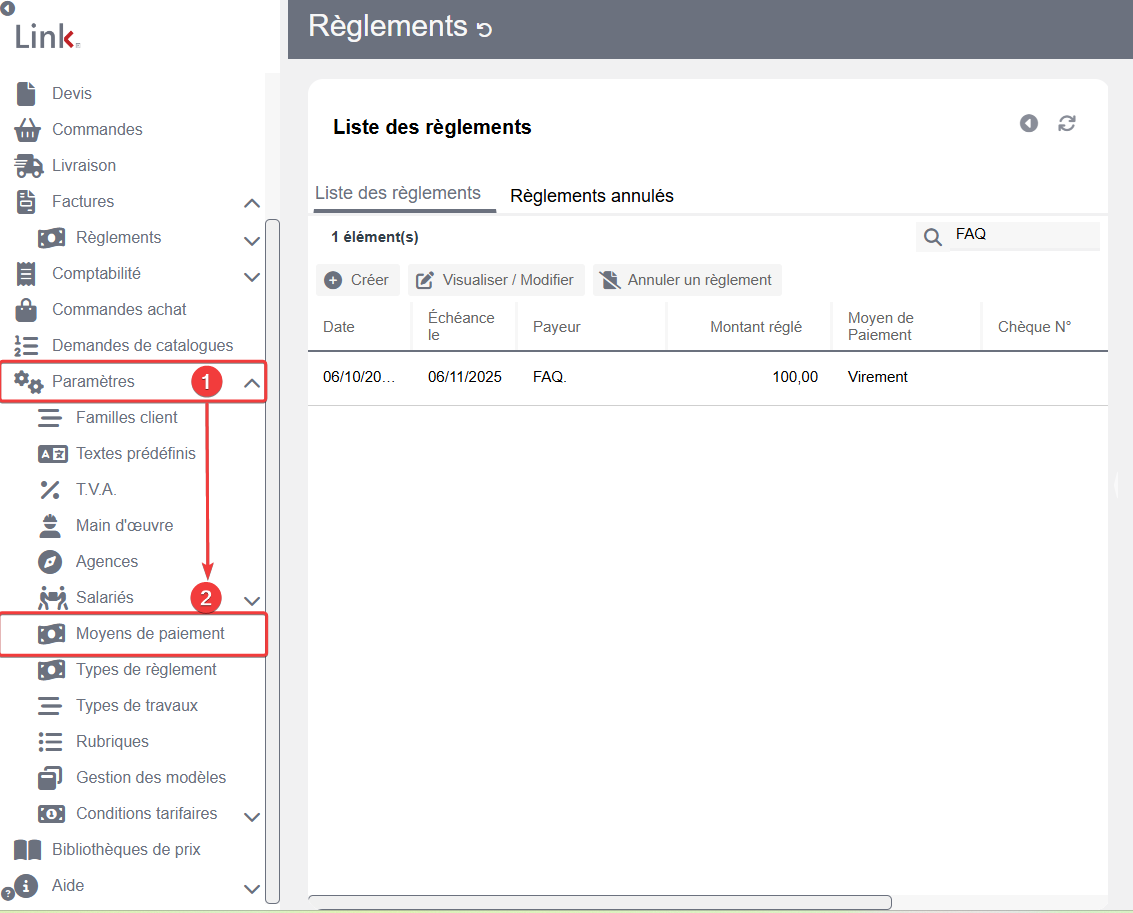1133x913 pixels.
Task: Expand the Conditions tarifaires chevron
Action: click(x=251, y=816)
